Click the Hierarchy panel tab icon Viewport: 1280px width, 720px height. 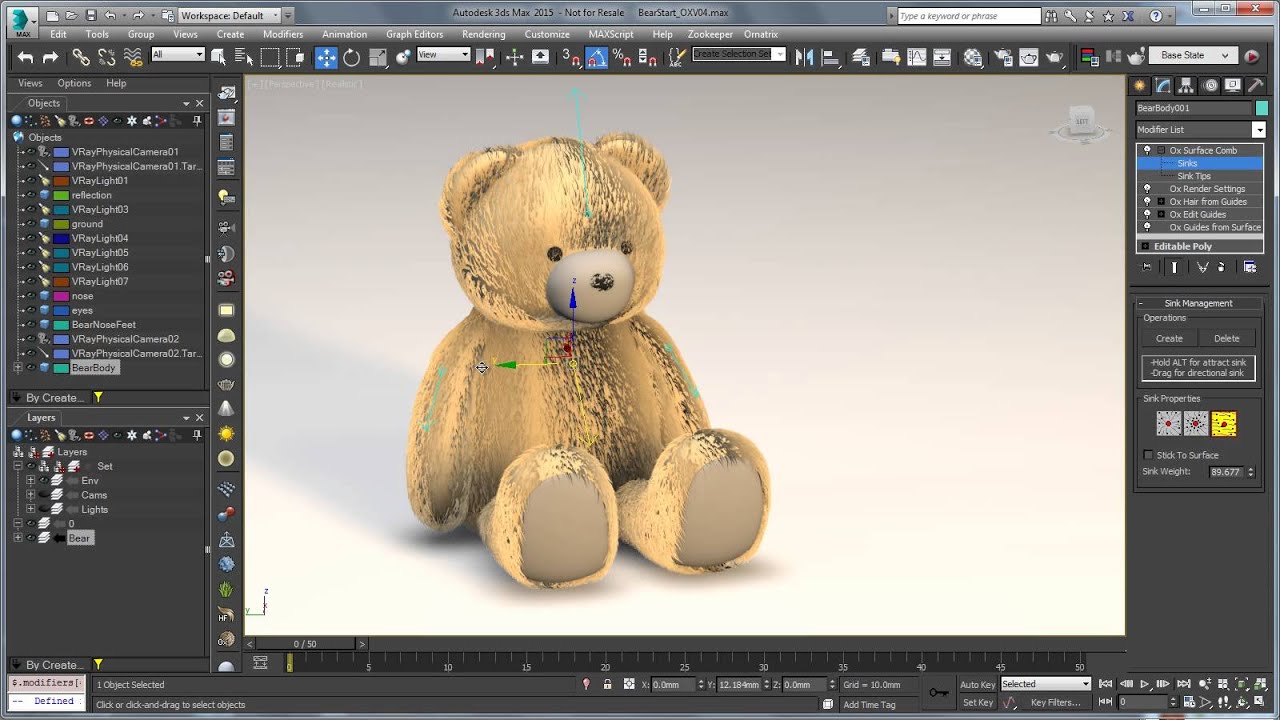1187,85
